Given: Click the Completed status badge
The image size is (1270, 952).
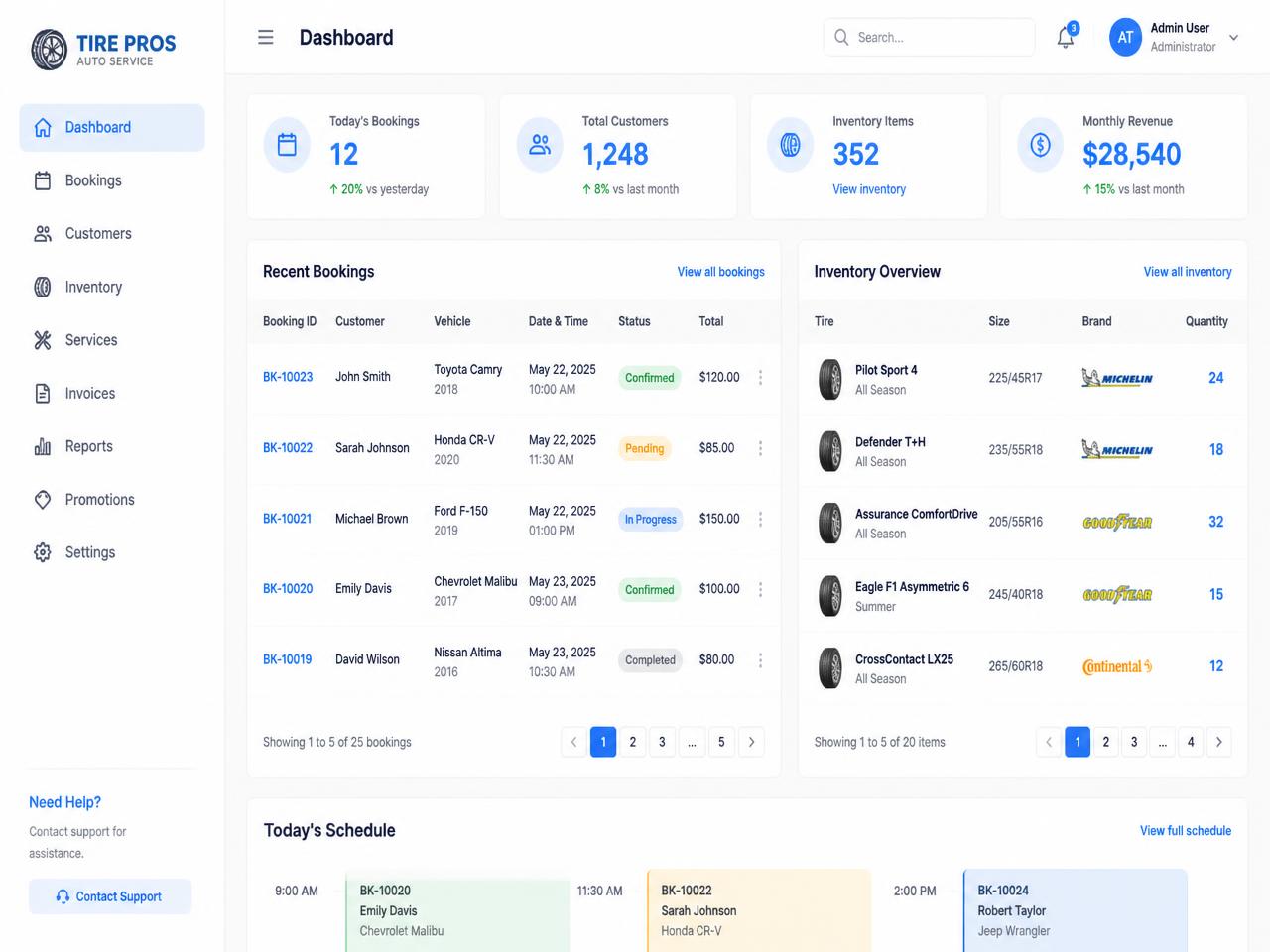Looking at the screenshot, I should [x=650, y=660].
